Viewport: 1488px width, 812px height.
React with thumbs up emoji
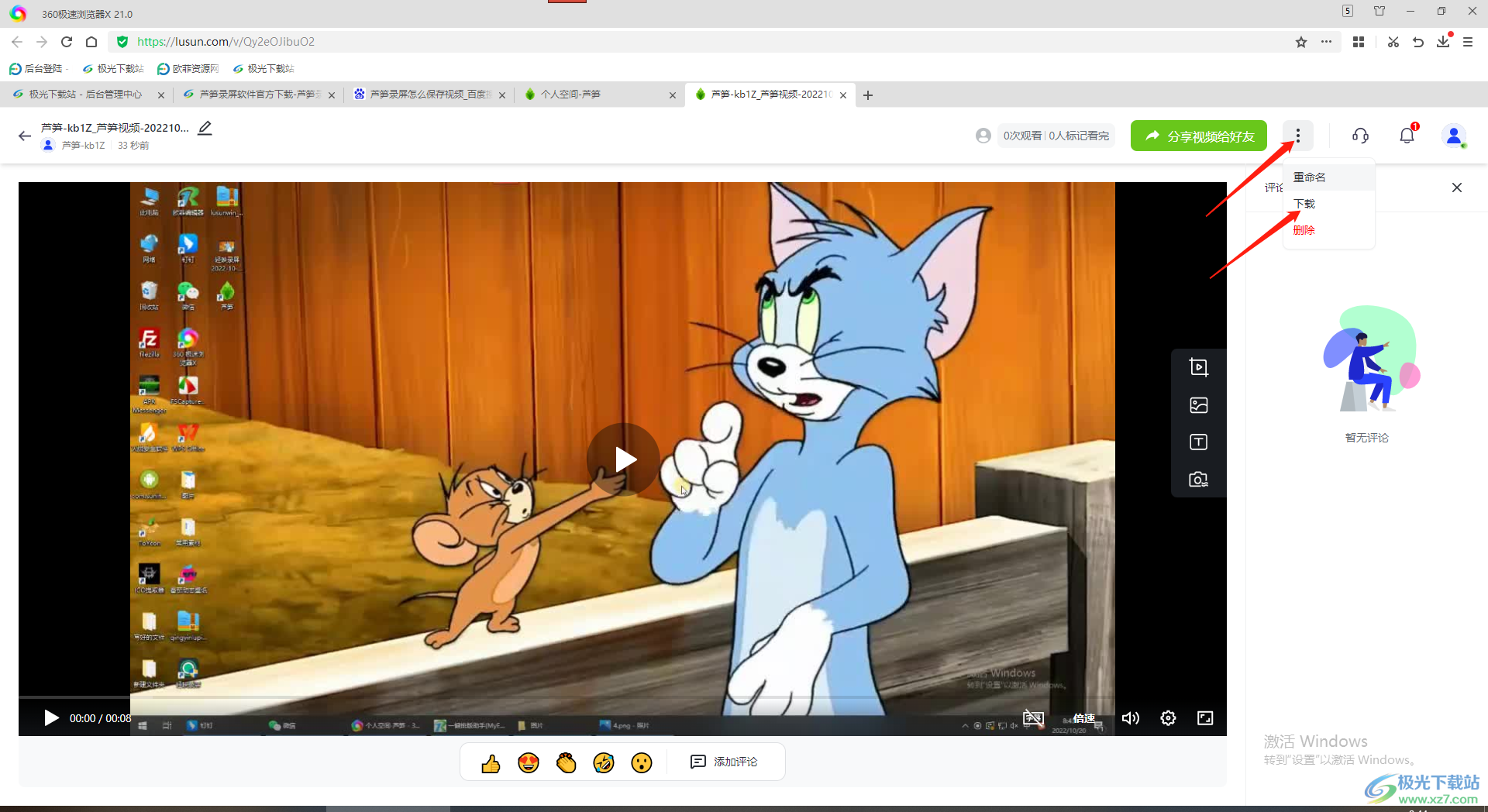(x=491, y=763)
